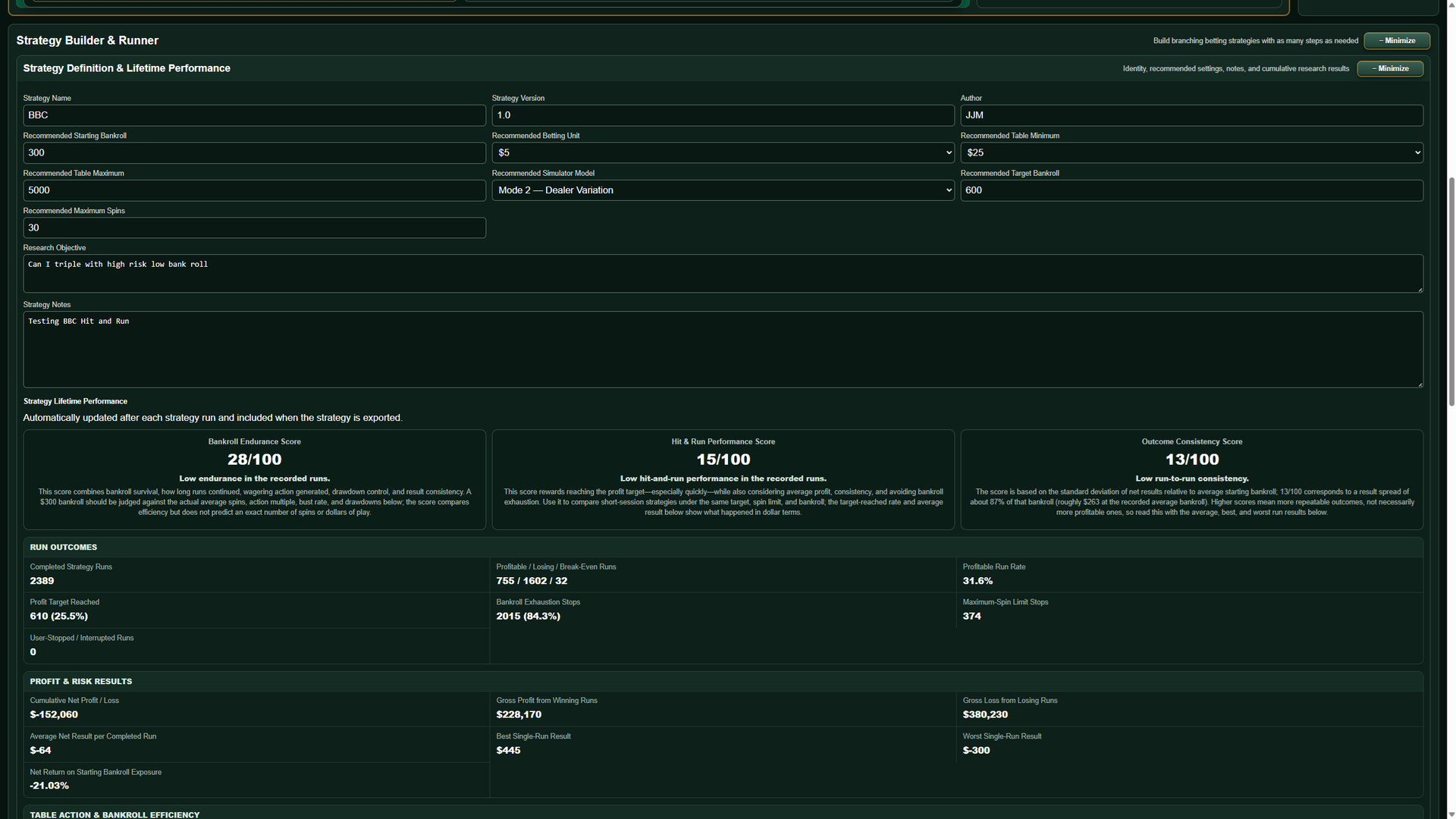
Task: Click the Strategy Version field showing 1.0
Action: pos(723,115)
